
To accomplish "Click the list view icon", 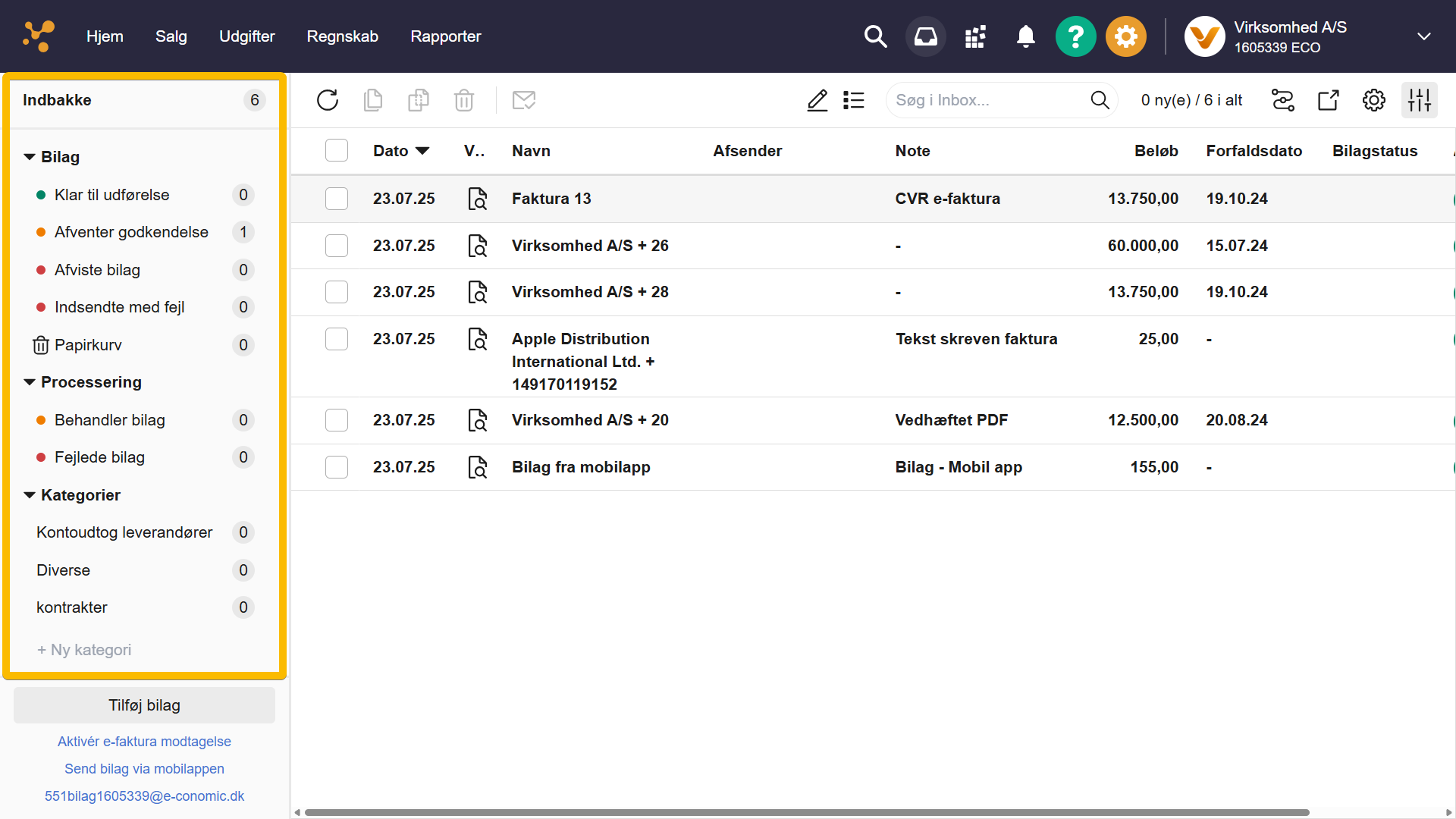I will (x=854, y=100).
